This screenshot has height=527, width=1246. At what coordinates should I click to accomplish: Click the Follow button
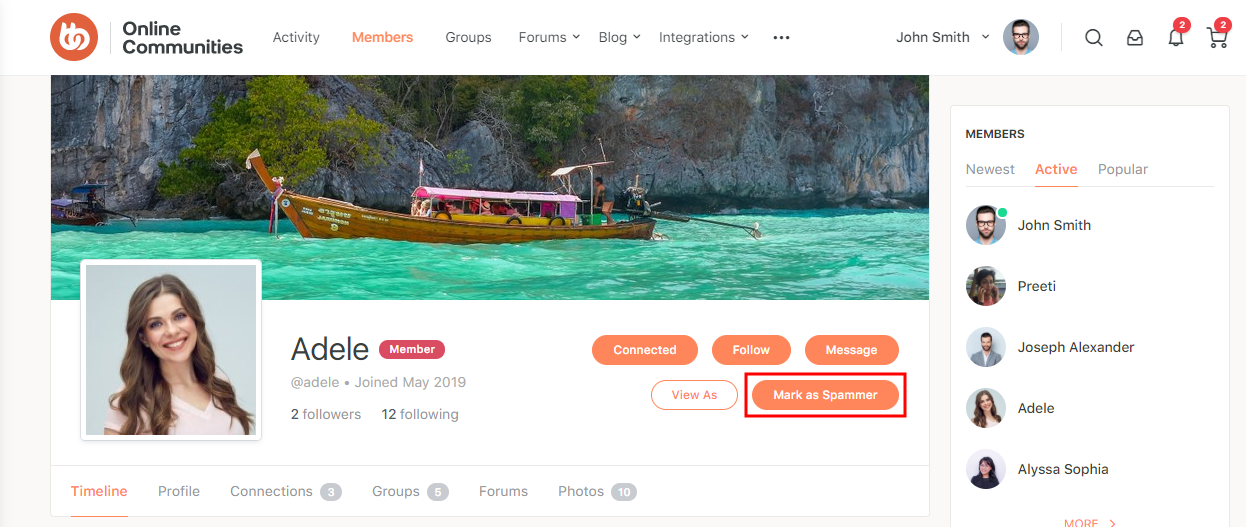pos(751,350)
